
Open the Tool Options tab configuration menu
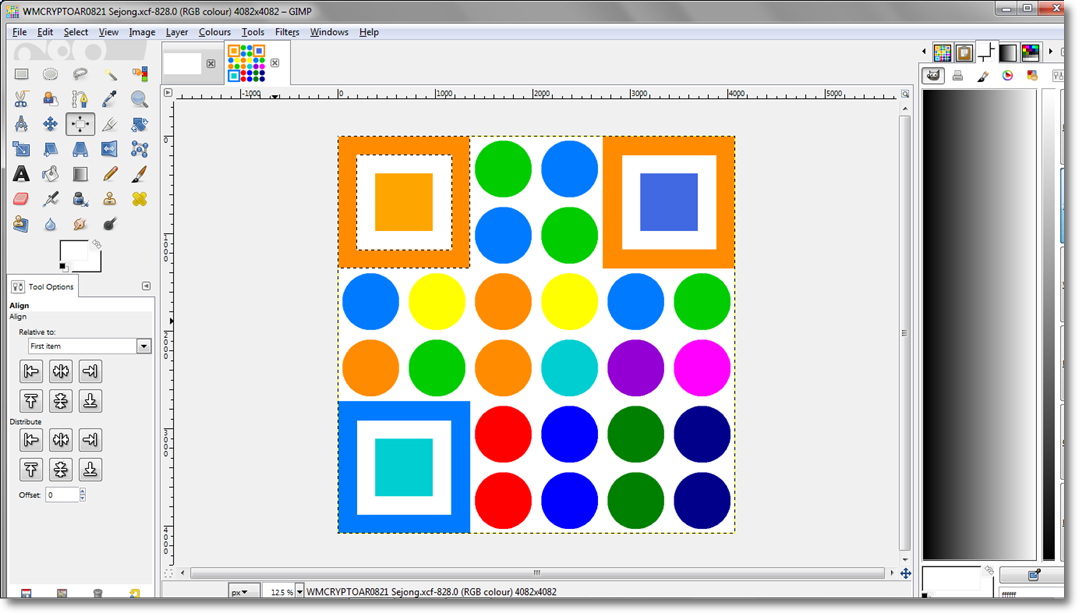pyautogui.click(x=146, y=286)
